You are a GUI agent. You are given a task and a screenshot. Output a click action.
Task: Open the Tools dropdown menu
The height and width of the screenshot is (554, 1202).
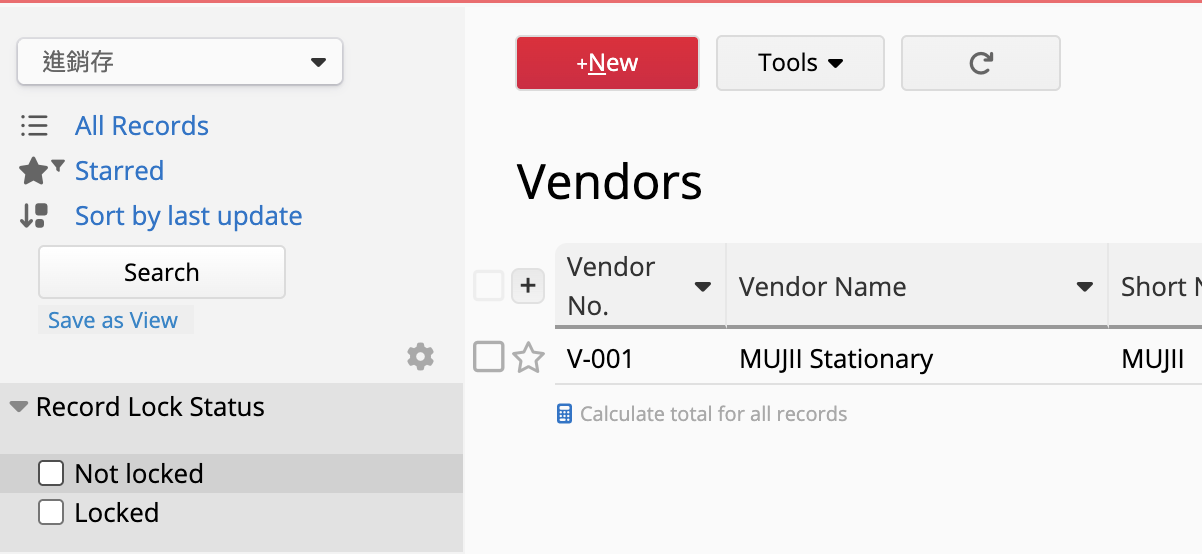click(800, 63)
